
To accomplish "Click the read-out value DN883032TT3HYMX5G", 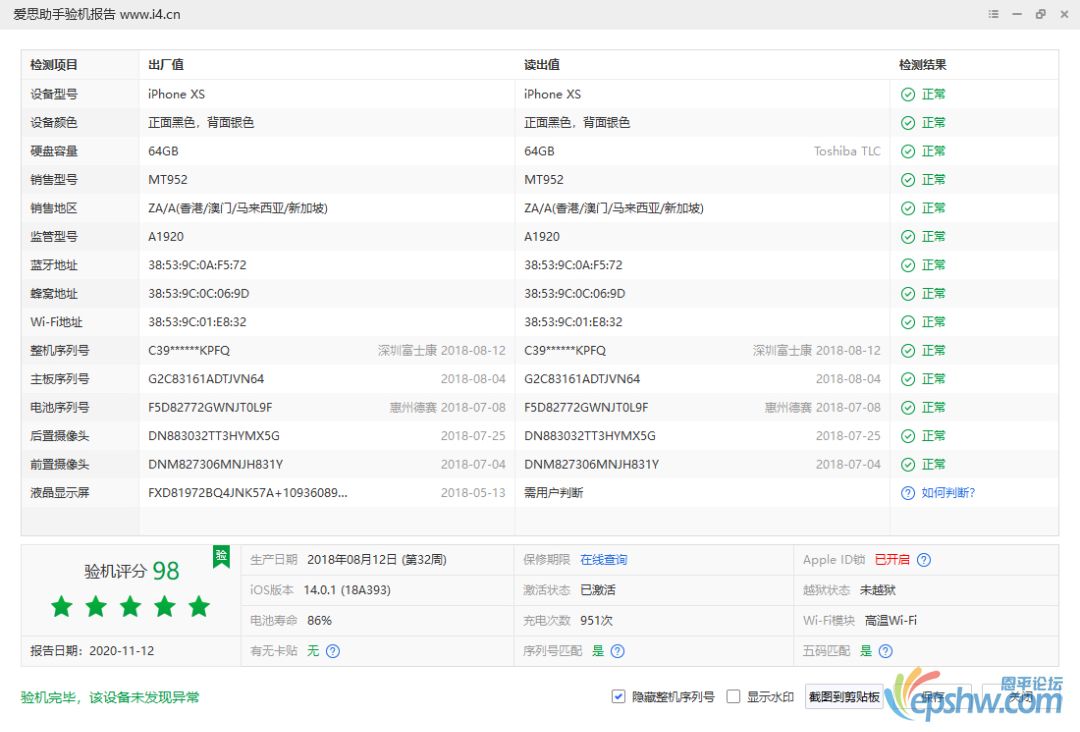I will tap(590, 436).
